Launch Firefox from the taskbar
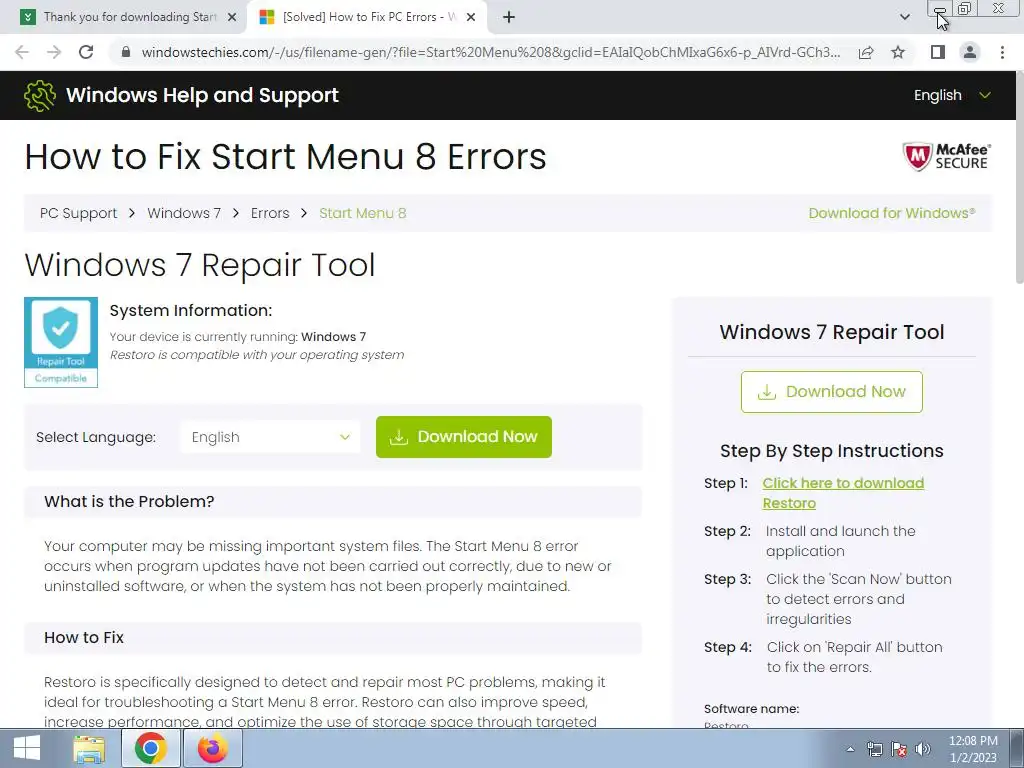The height and width of the screenshot is (768, 1024). click(213, 748)
